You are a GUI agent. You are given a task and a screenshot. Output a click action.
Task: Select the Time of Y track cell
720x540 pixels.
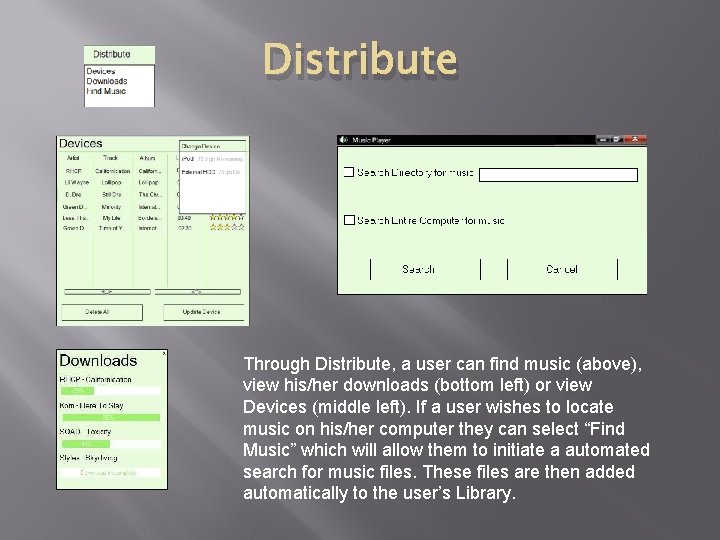tap(111, 228)
